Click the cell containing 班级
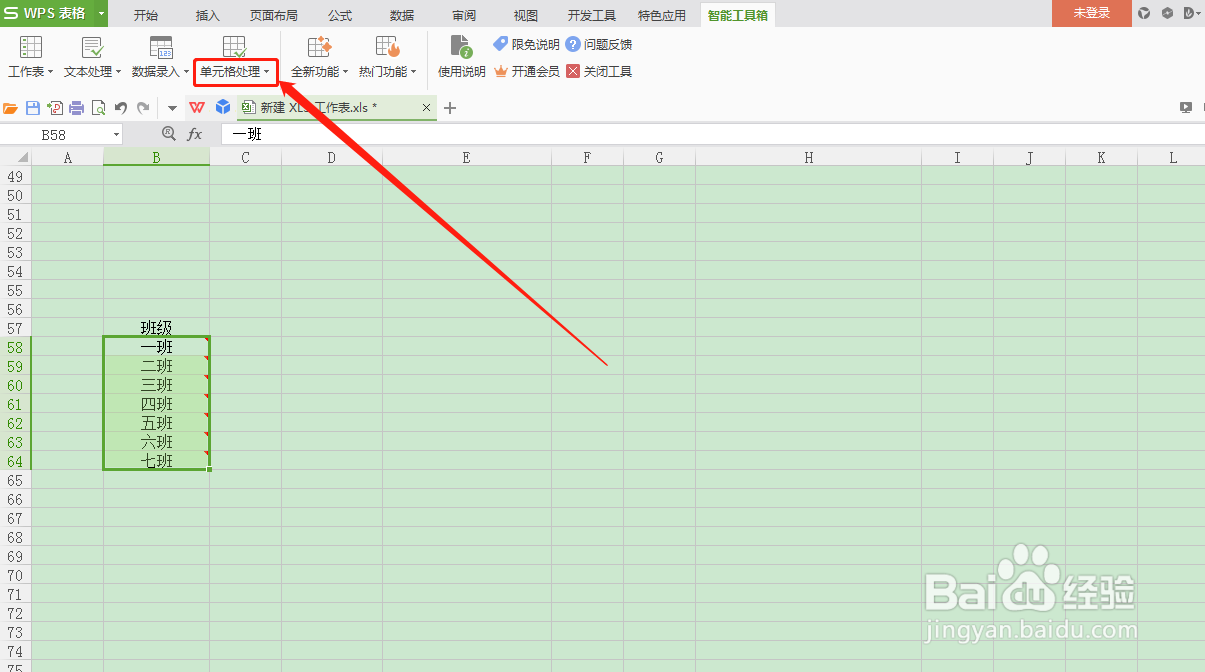The image size is (1205, 672). tap(157, 328)
